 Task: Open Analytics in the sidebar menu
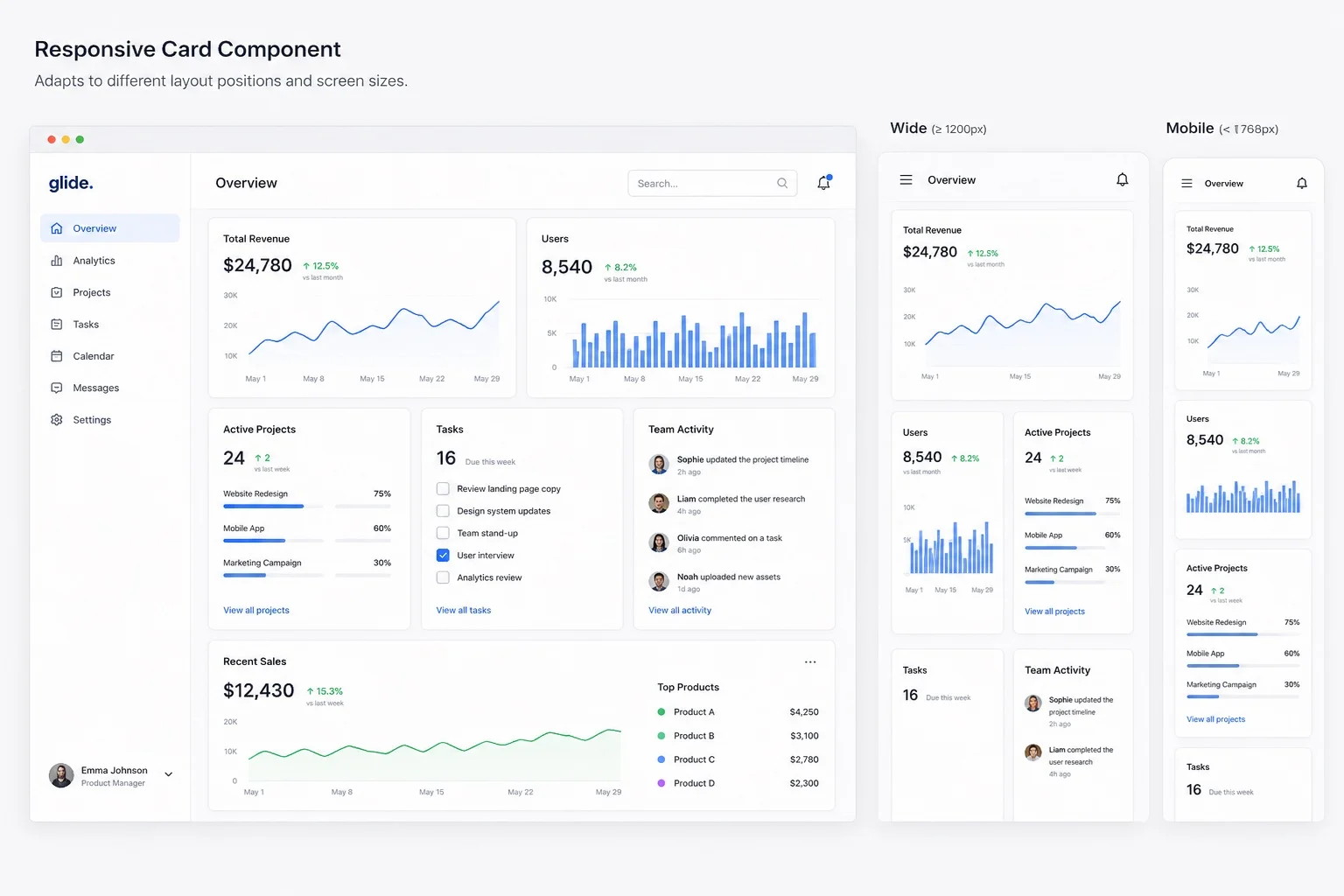pyautogui.click(x=110, y=261)
